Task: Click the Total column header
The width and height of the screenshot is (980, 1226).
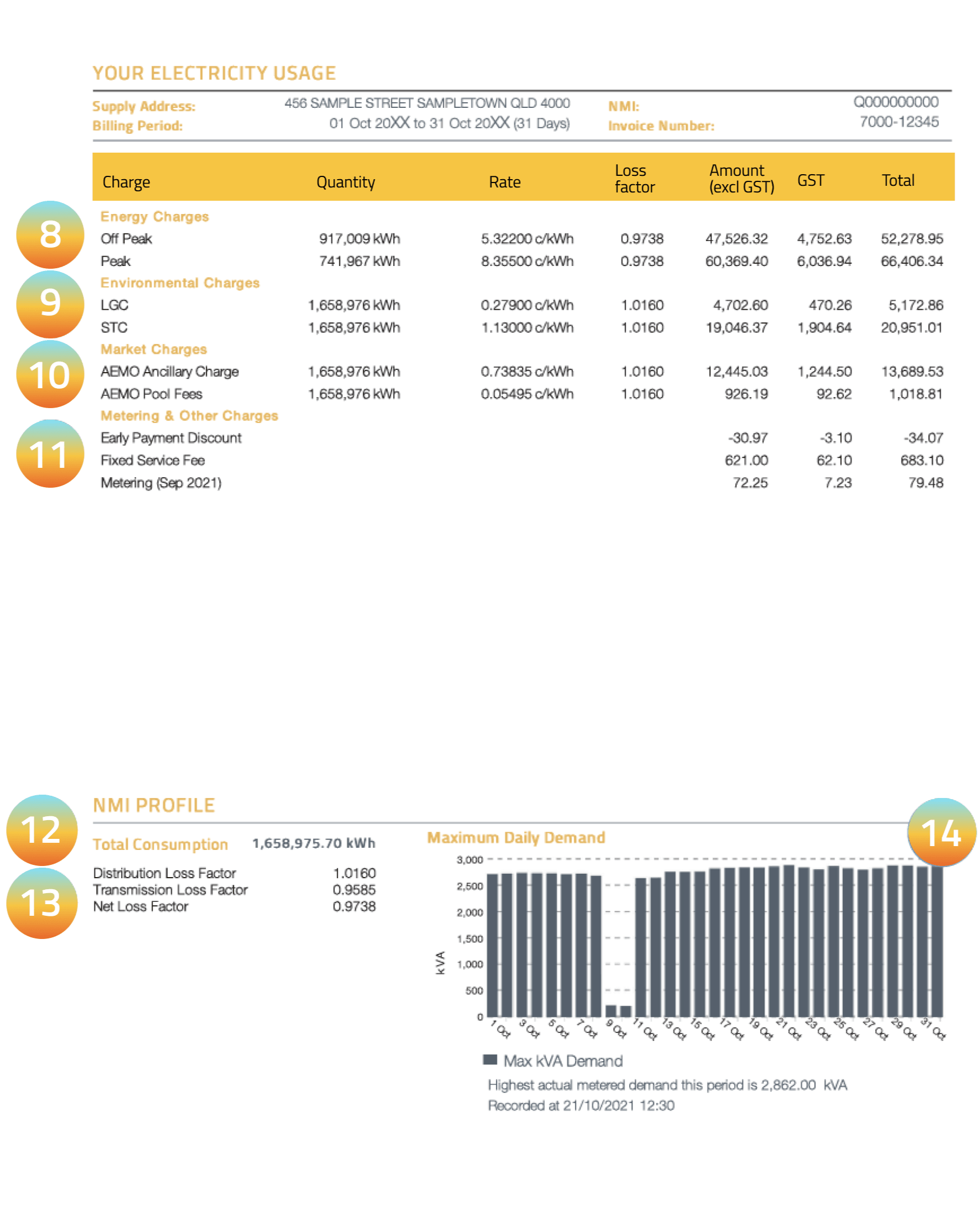Action: pyautogui.click(x=898, y=181)
